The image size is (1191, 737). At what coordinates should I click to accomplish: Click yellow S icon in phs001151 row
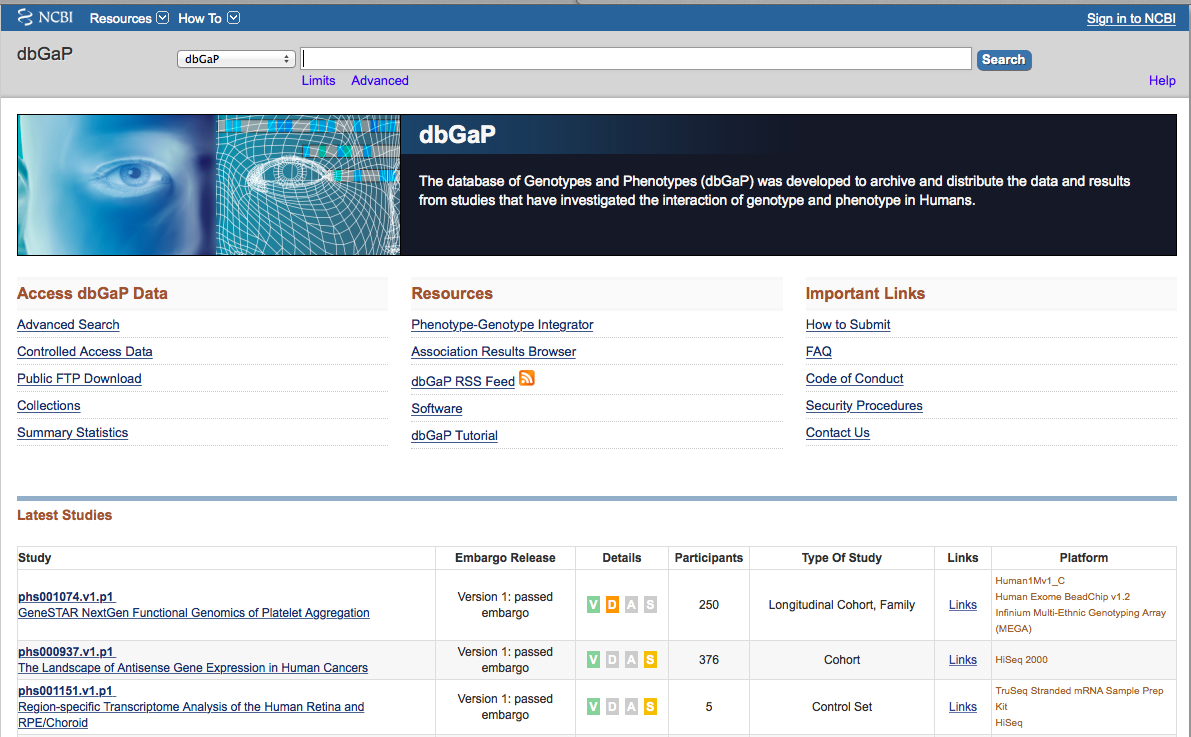pos(650,707)
